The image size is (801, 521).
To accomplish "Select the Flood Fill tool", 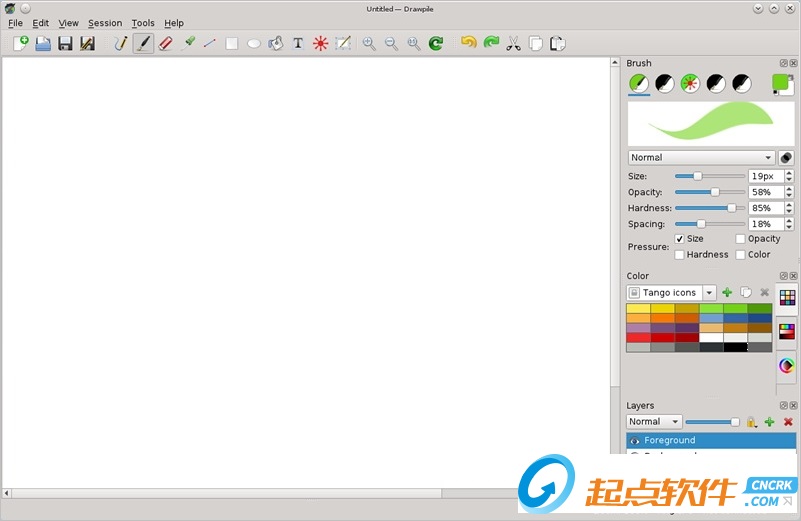I will (276, 43).
